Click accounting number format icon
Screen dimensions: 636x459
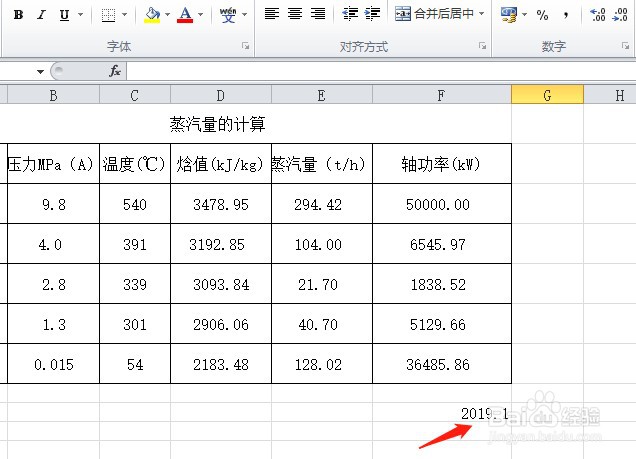click(x=509, y=15)
